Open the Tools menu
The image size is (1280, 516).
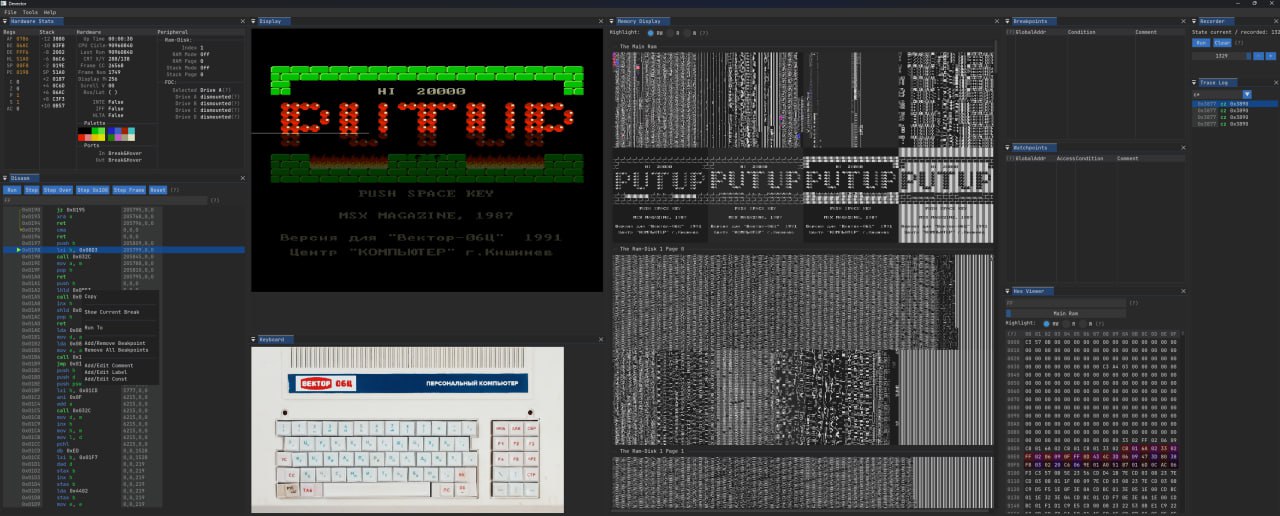(x=30, y=12)
